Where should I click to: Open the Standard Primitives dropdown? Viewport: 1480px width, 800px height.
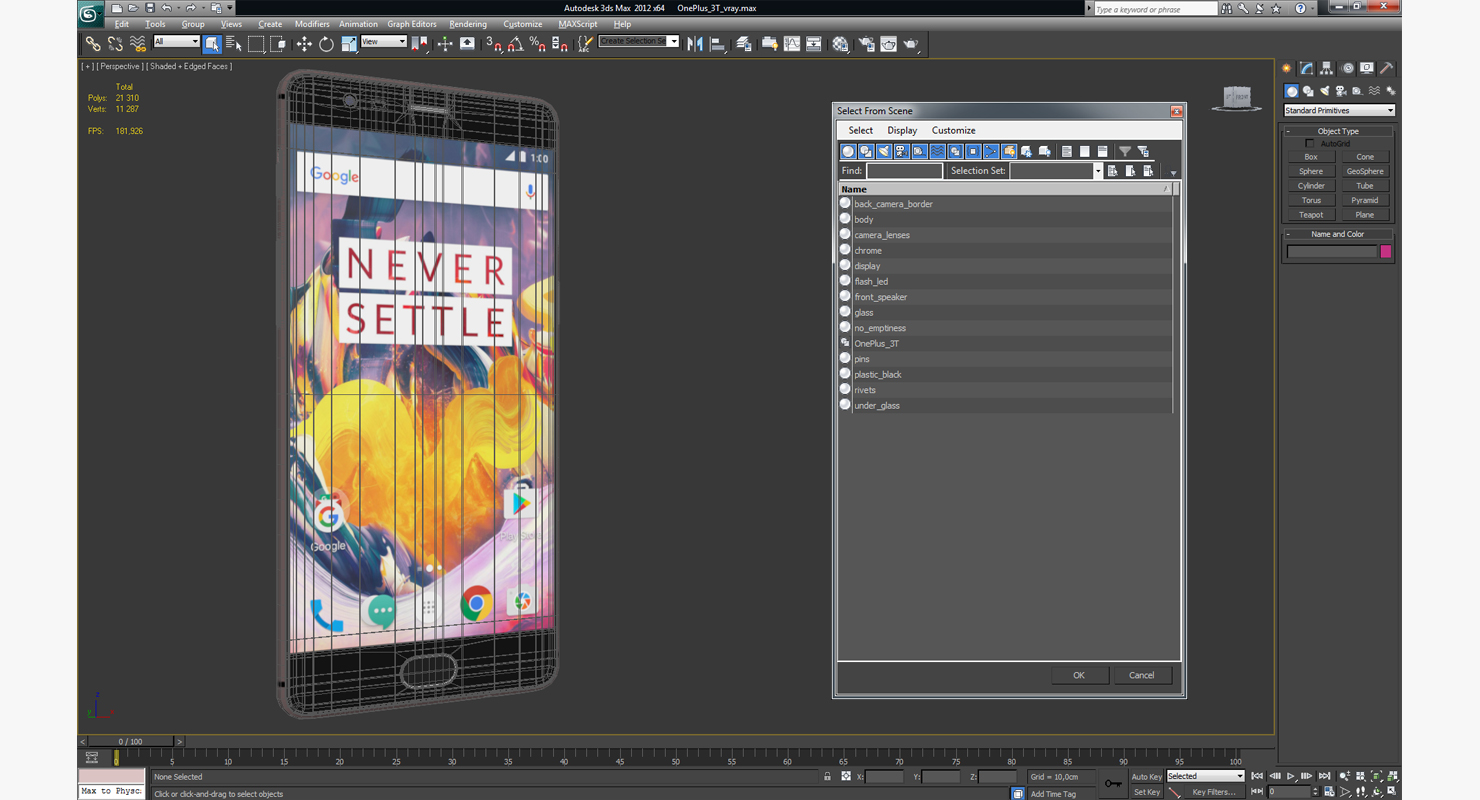1339,110
